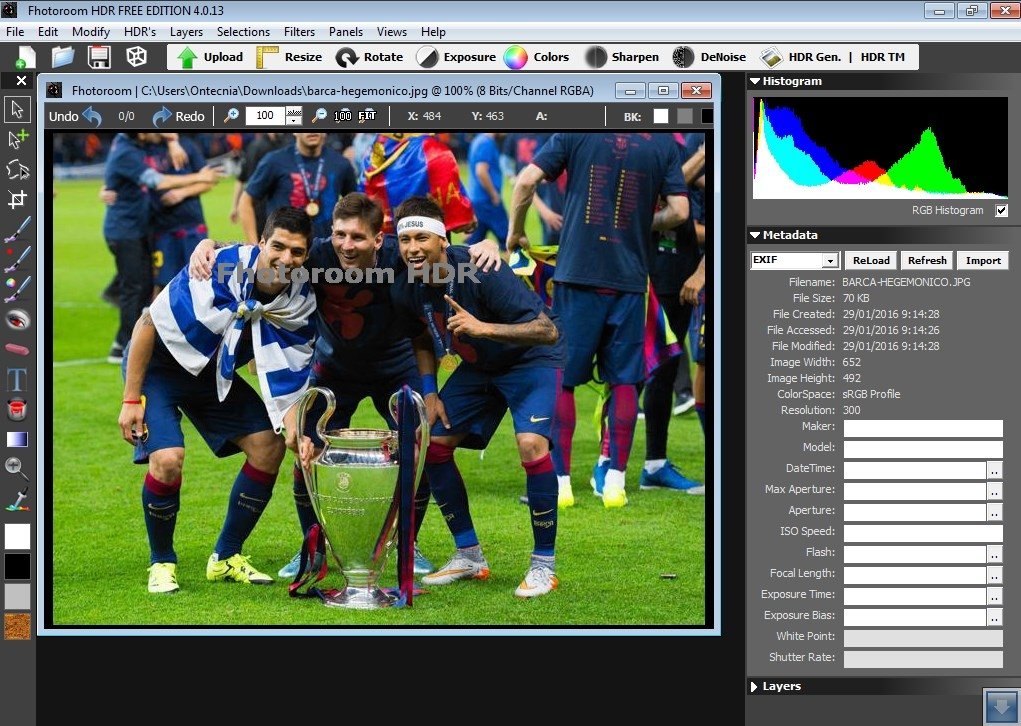Click the Import metadata button
1021x726 pixels.
click(x=983, y=260)
